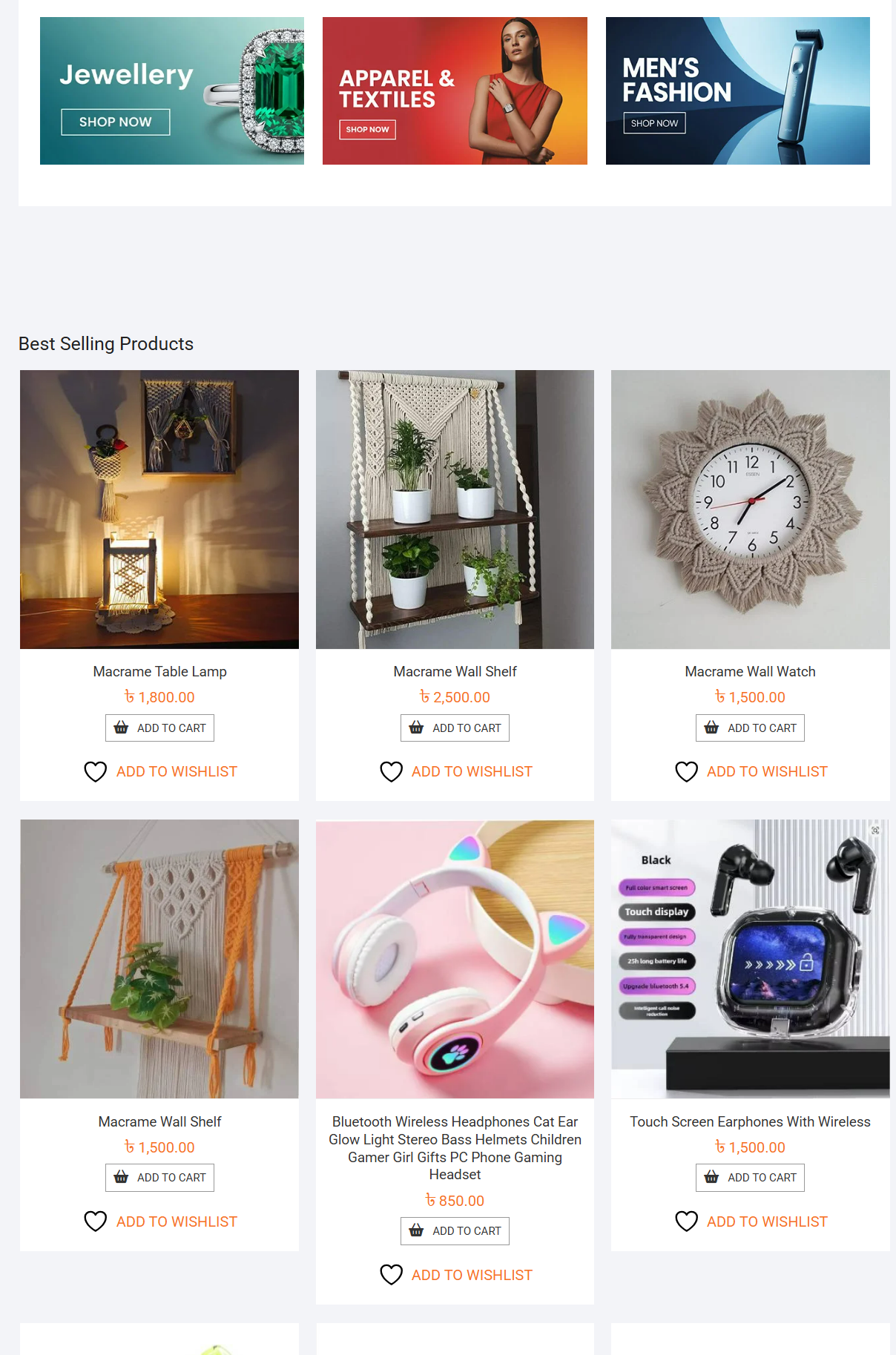The image size is (896, 1355).
Task: Add Macrame Wall Watch to cart
Action: tap(750, 728)
